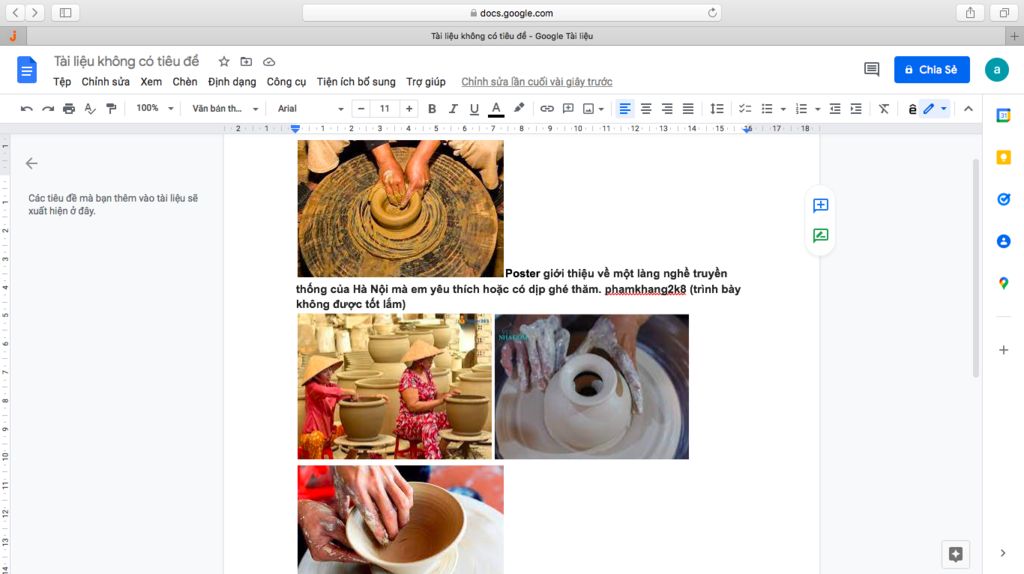
Task: Suggest edits from side margin button
Action: 820,235
